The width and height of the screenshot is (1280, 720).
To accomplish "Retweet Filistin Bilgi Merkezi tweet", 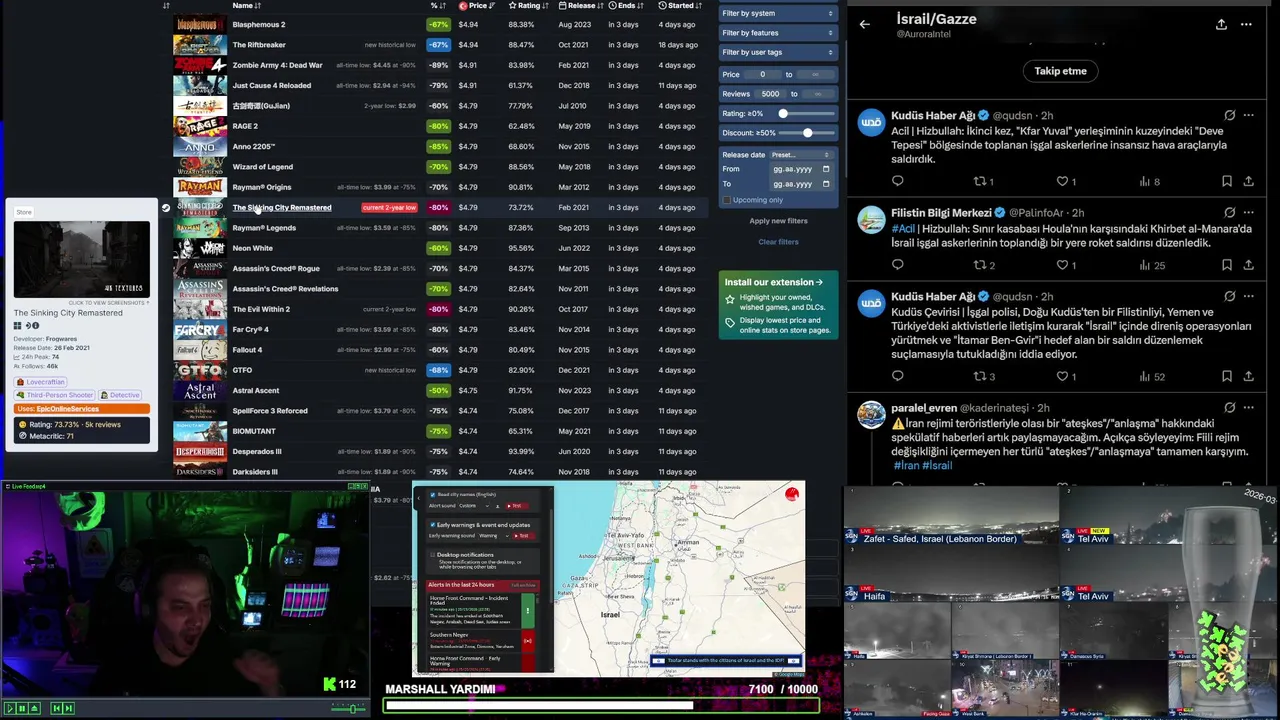I will point(984,265).
